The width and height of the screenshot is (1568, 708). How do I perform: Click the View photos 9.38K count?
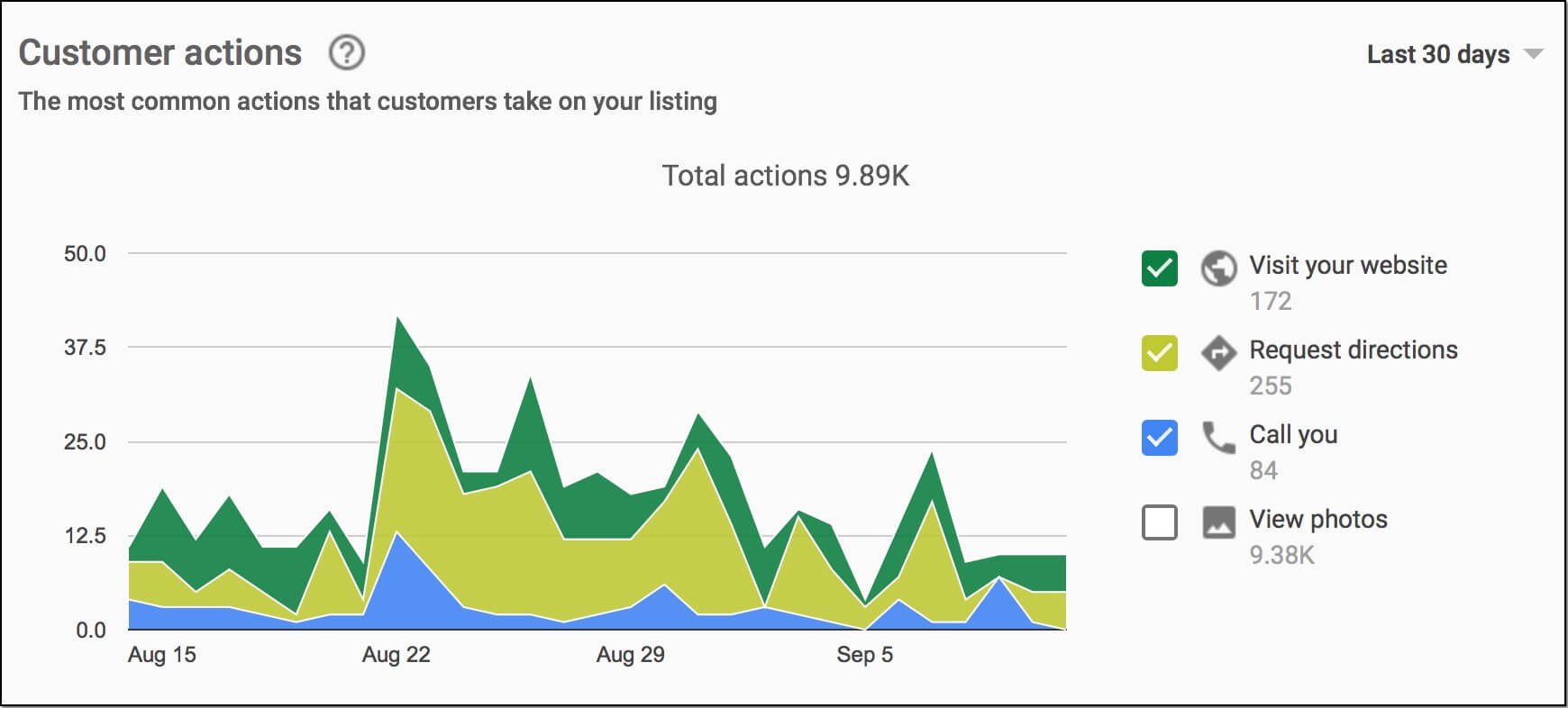pyautogui.click(x=1280, y=556)
